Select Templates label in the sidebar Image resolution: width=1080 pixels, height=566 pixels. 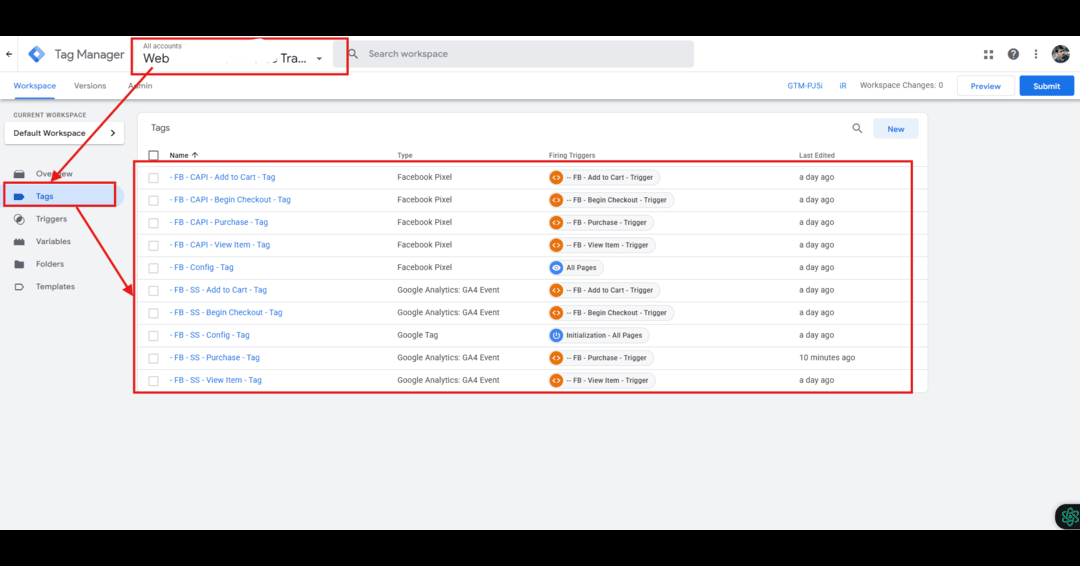click(55, 287)
